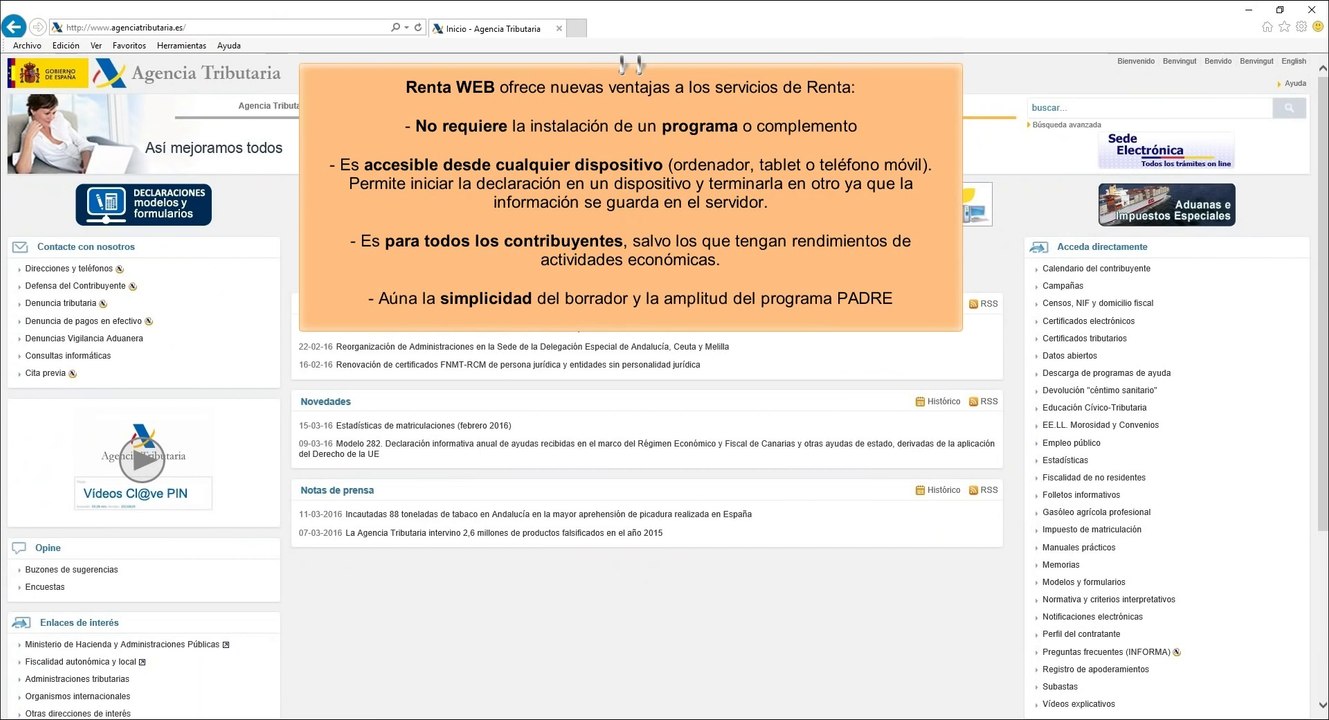
Task: Click the Acceda directamente section icon
Action: 1039,247
